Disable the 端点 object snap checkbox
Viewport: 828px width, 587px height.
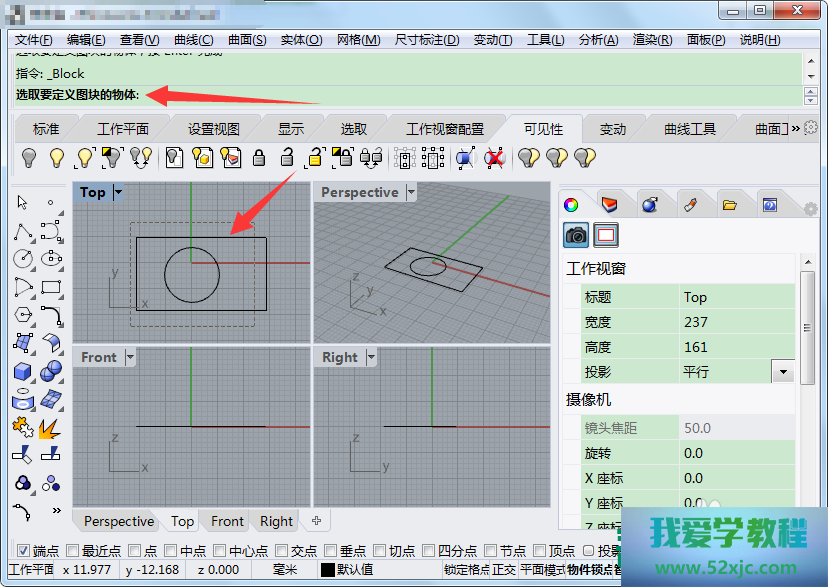(24, 550)
